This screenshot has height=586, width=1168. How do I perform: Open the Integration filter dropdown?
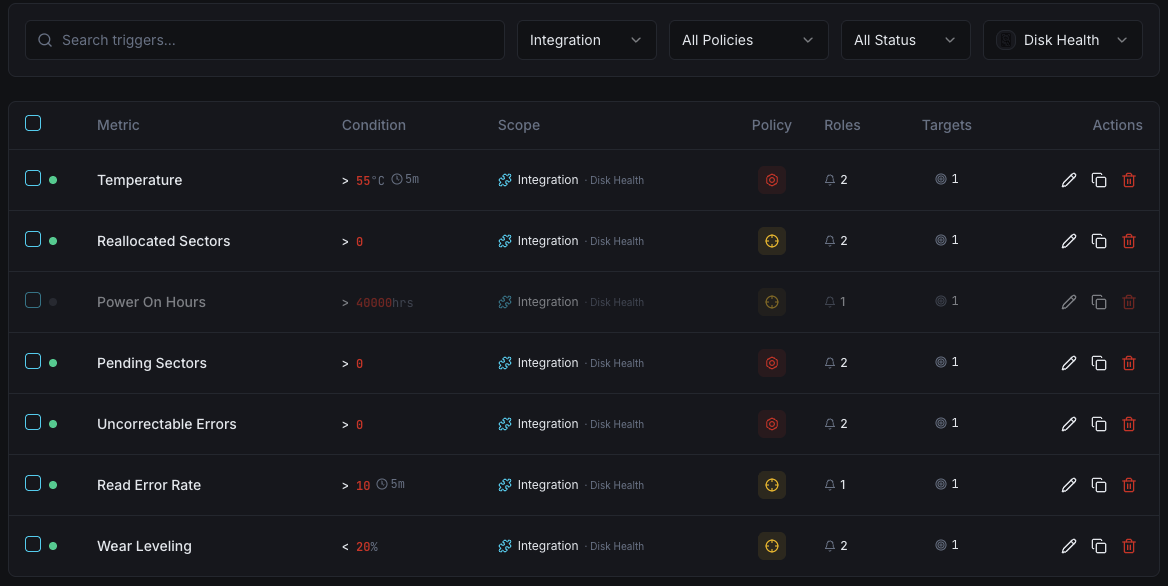pos(586,40)
